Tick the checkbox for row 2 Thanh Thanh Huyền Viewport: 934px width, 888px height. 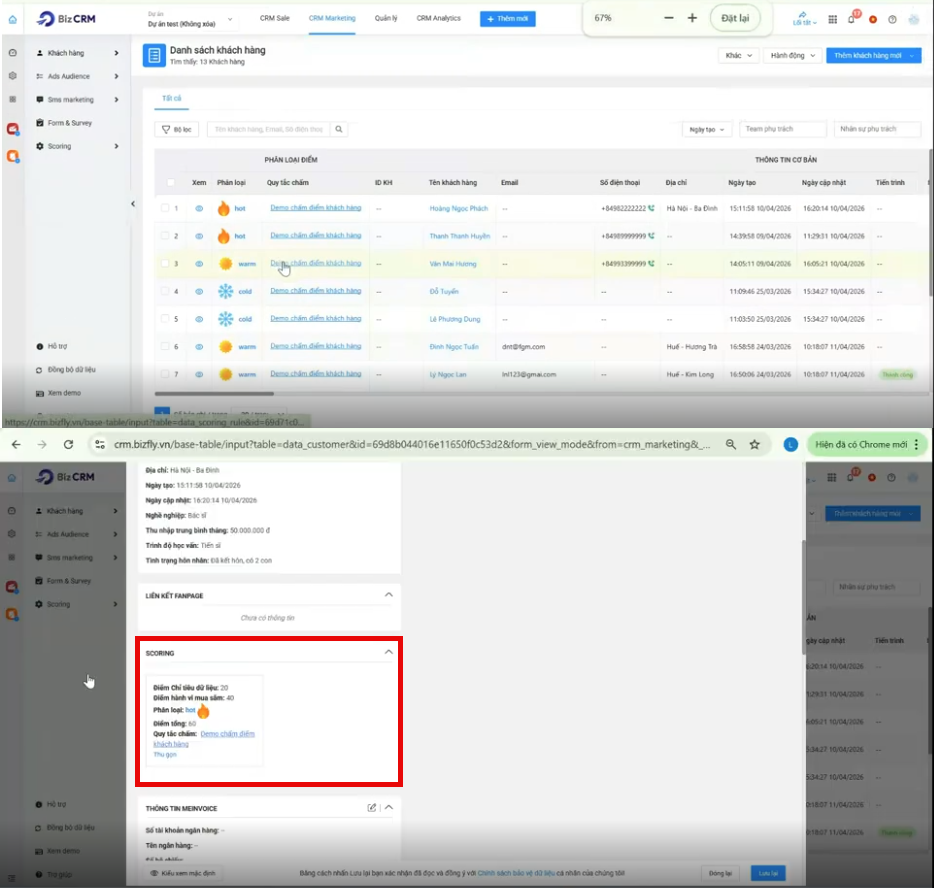[165, 236]
